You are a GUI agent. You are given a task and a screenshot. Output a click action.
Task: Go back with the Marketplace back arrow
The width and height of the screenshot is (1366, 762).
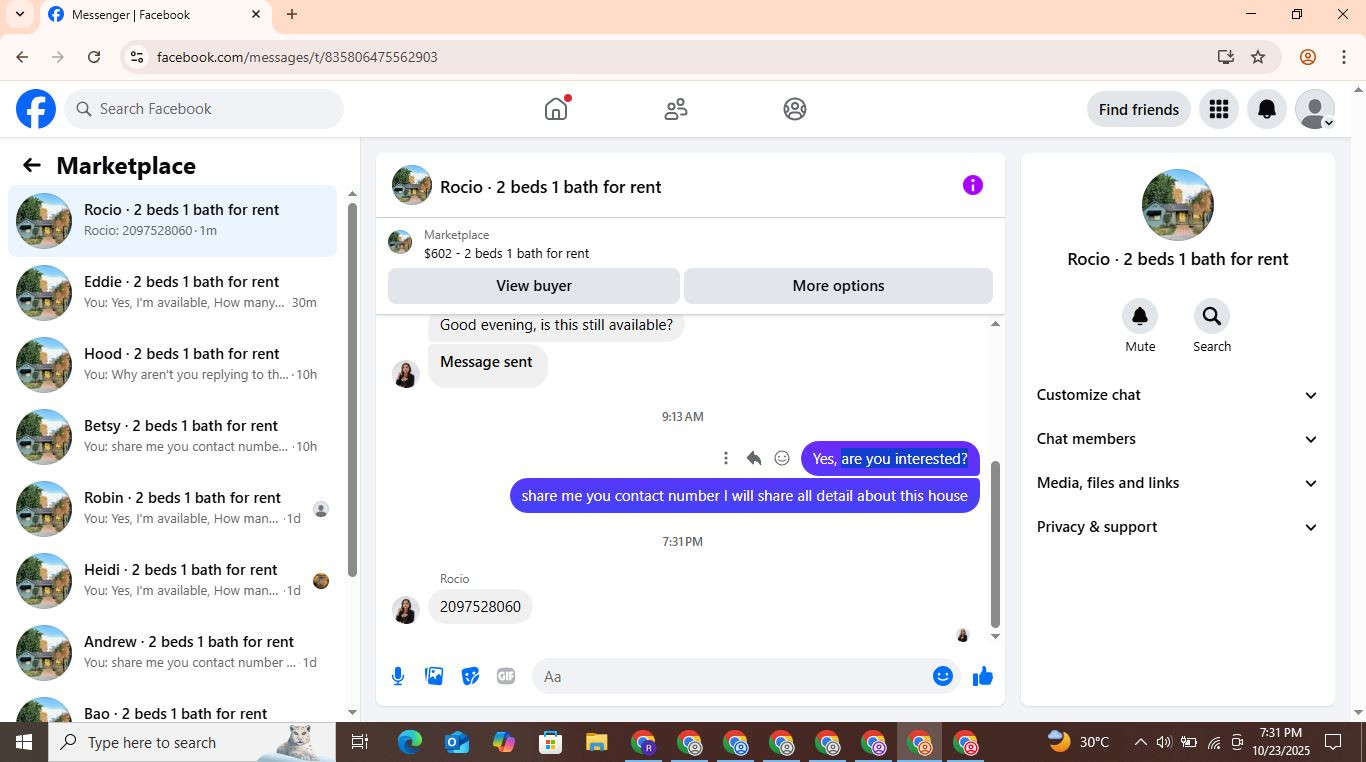click(32, 166)
